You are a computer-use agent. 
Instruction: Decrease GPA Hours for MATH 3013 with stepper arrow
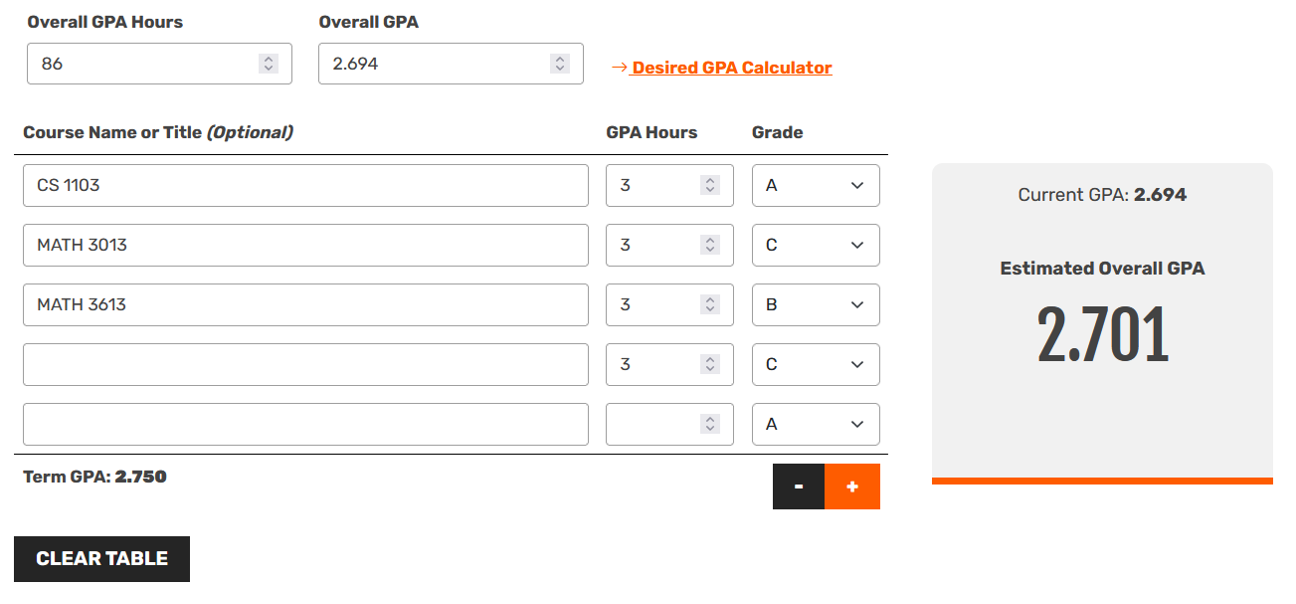[709, 250]
